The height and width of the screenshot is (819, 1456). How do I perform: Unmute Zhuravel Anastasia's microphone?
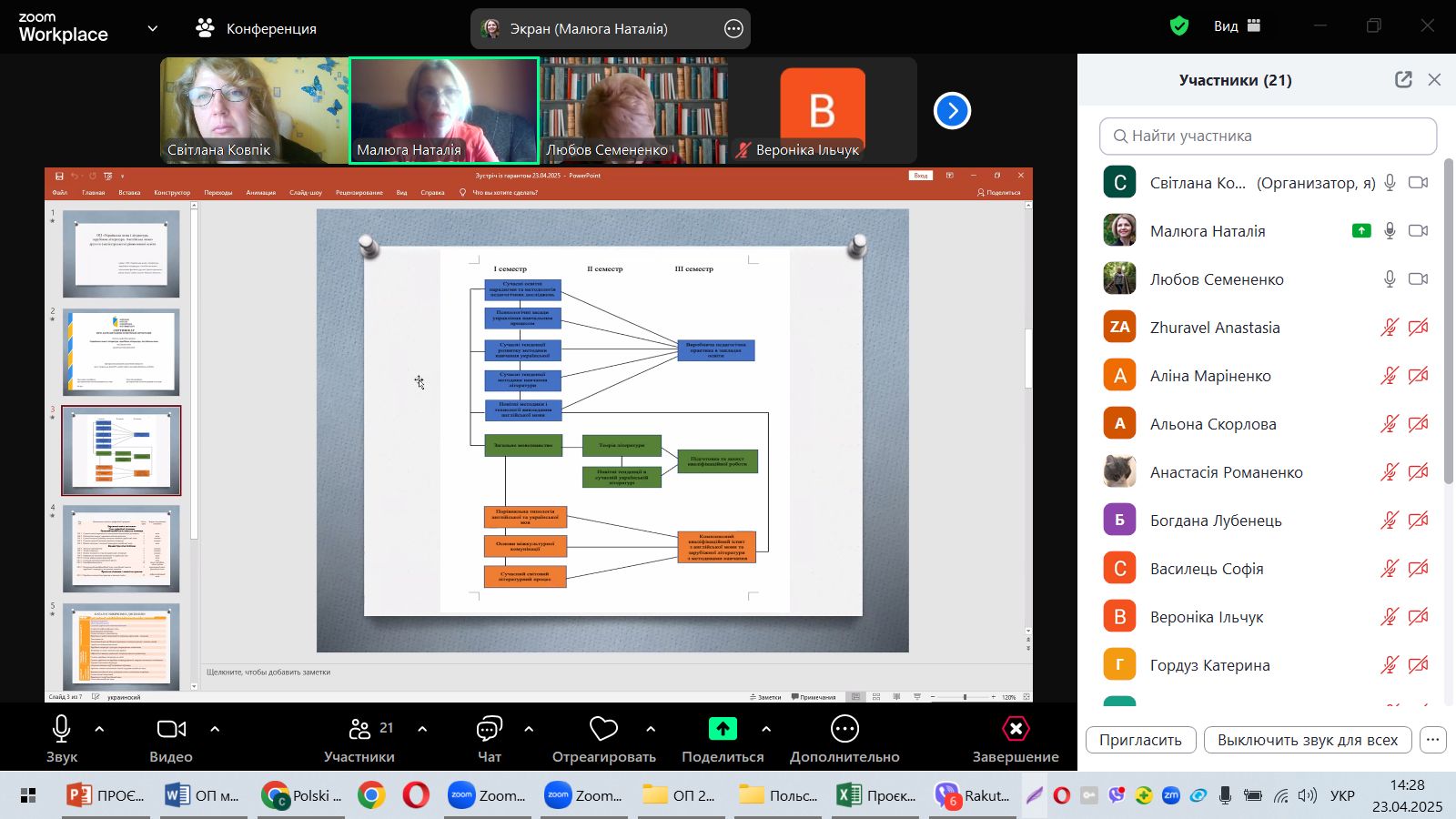[x=1389, y=328]
